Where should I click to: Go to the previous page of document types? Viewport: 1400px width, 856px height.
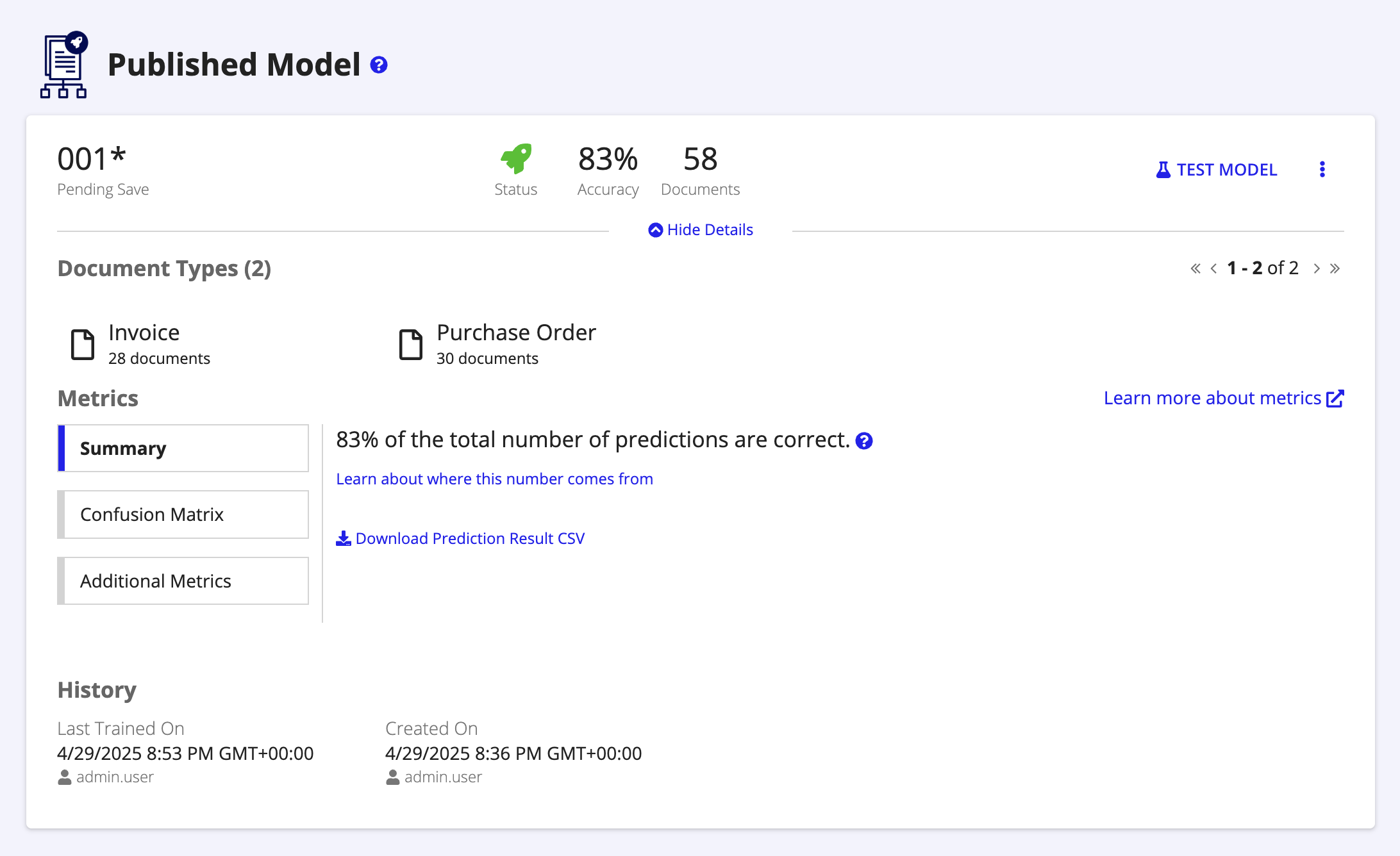pyautogui.click(x=1213, y=268)
